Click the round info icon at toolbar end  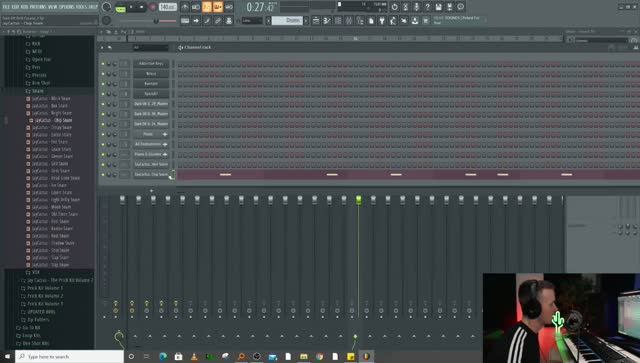(460, 7)
